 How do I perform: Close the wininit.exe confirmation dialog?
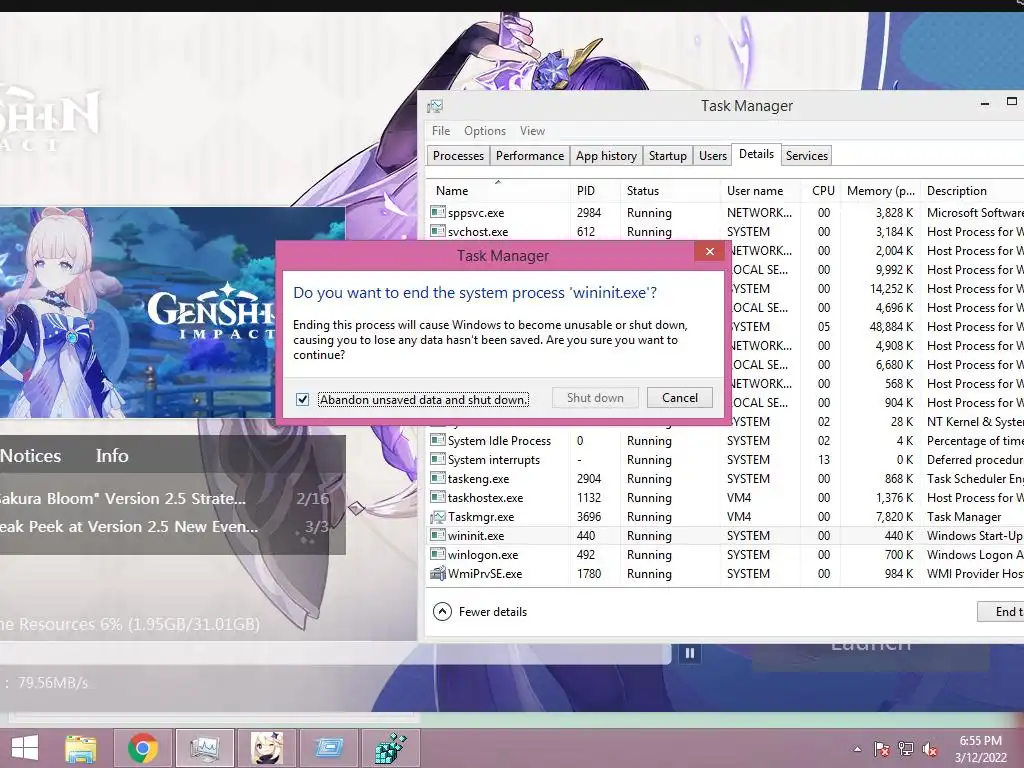coord(710,251)
